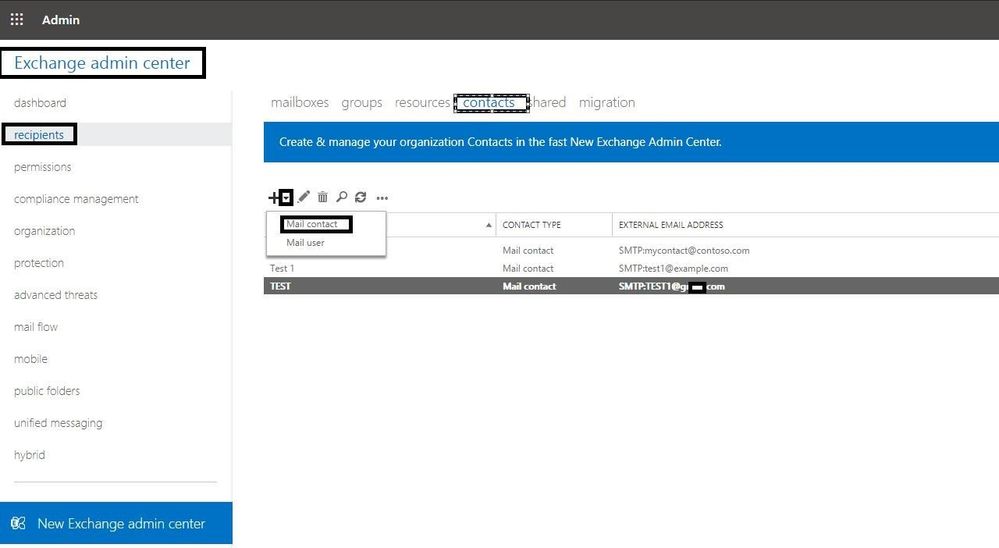Click the refresh icon in toolbar
This screenshot has height=548, width=999.
(361, 197)
